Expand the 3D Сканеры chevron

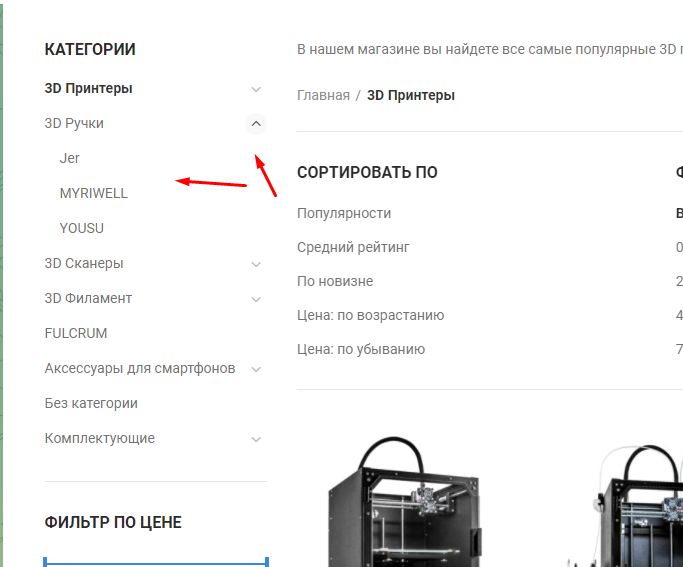click(256, 264)
